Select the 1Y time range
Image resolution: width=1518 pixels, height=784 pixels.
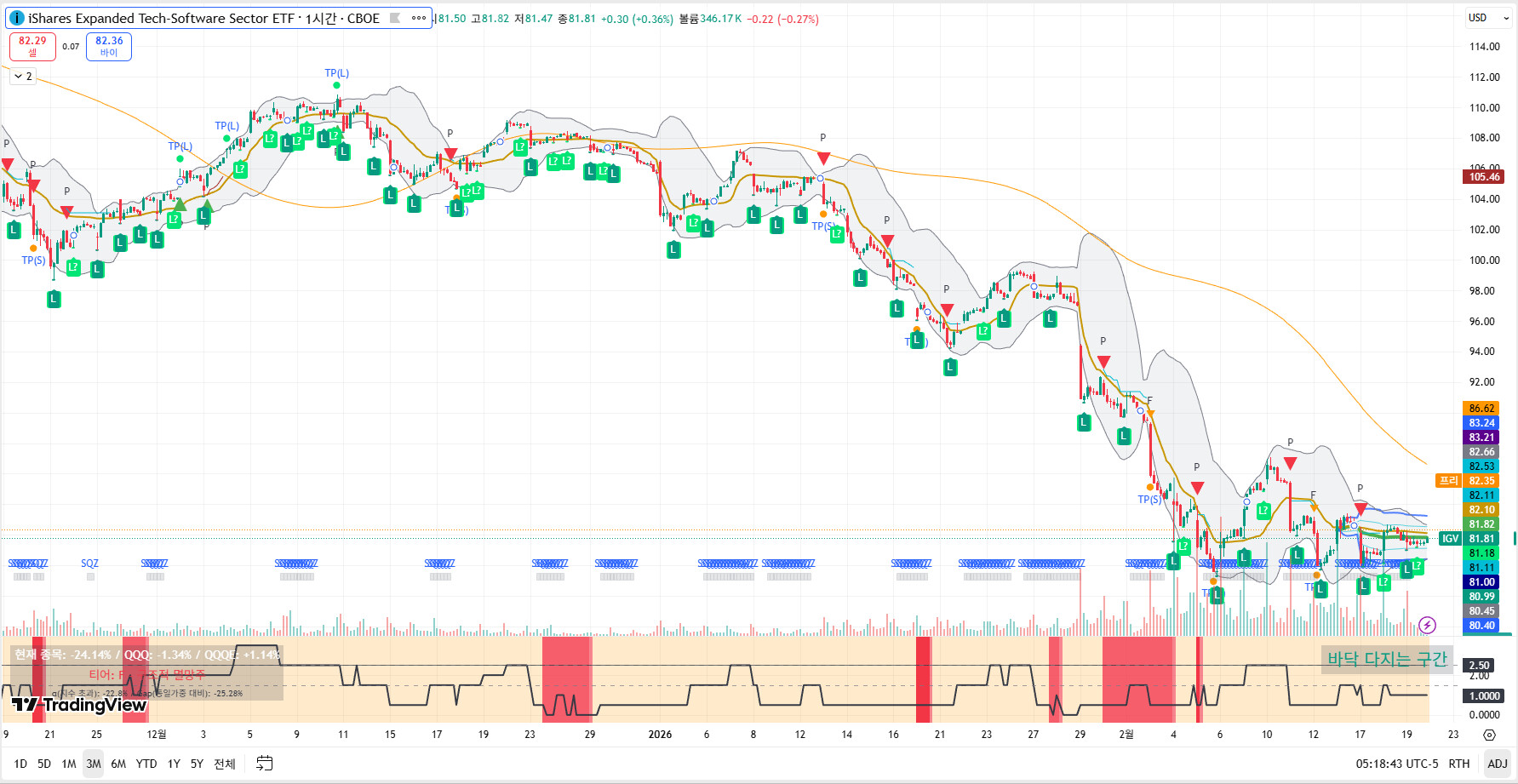[x=174, y=764]
